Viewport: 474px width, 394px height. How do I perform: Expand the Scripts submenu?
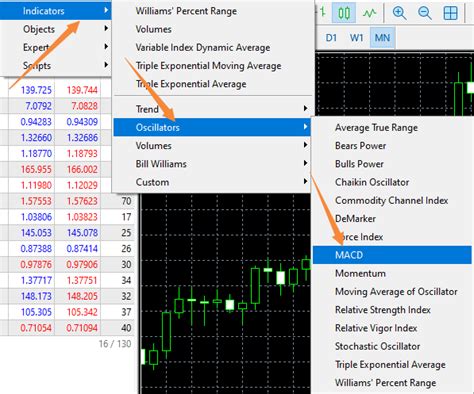point(56,65)
